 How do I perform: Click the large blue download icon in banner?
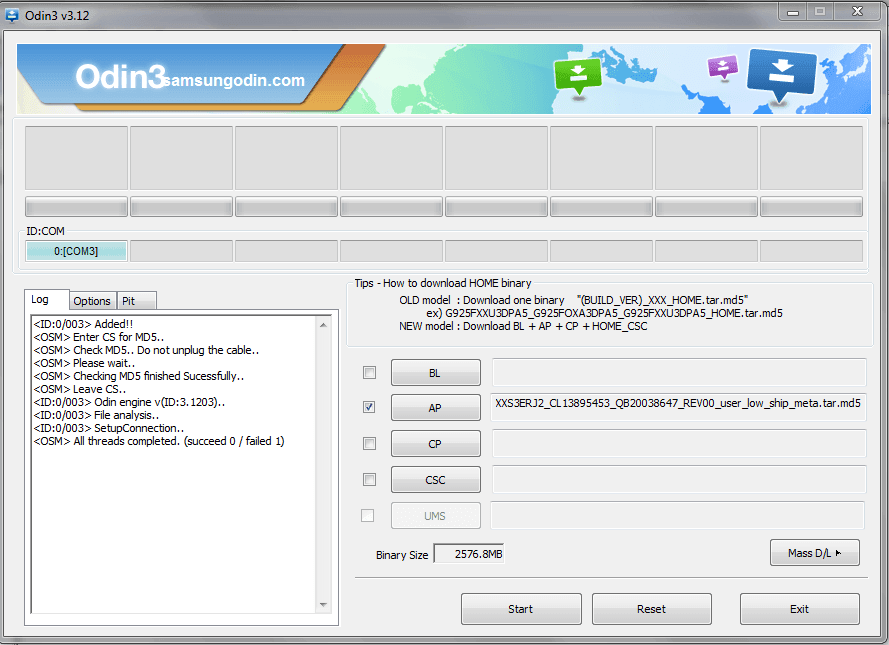[782, 74]
